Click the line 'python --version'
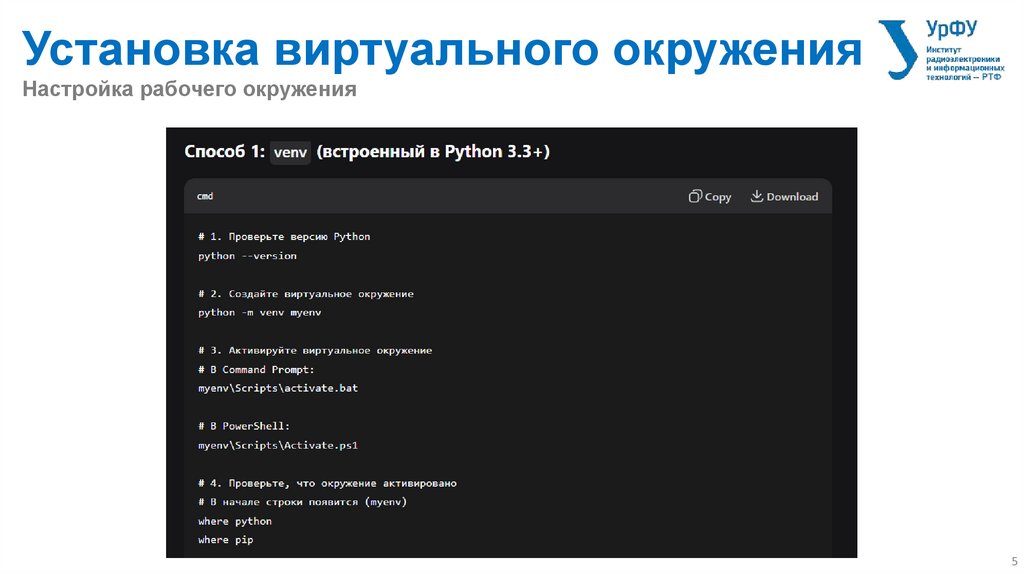 (x=247, y=256)
